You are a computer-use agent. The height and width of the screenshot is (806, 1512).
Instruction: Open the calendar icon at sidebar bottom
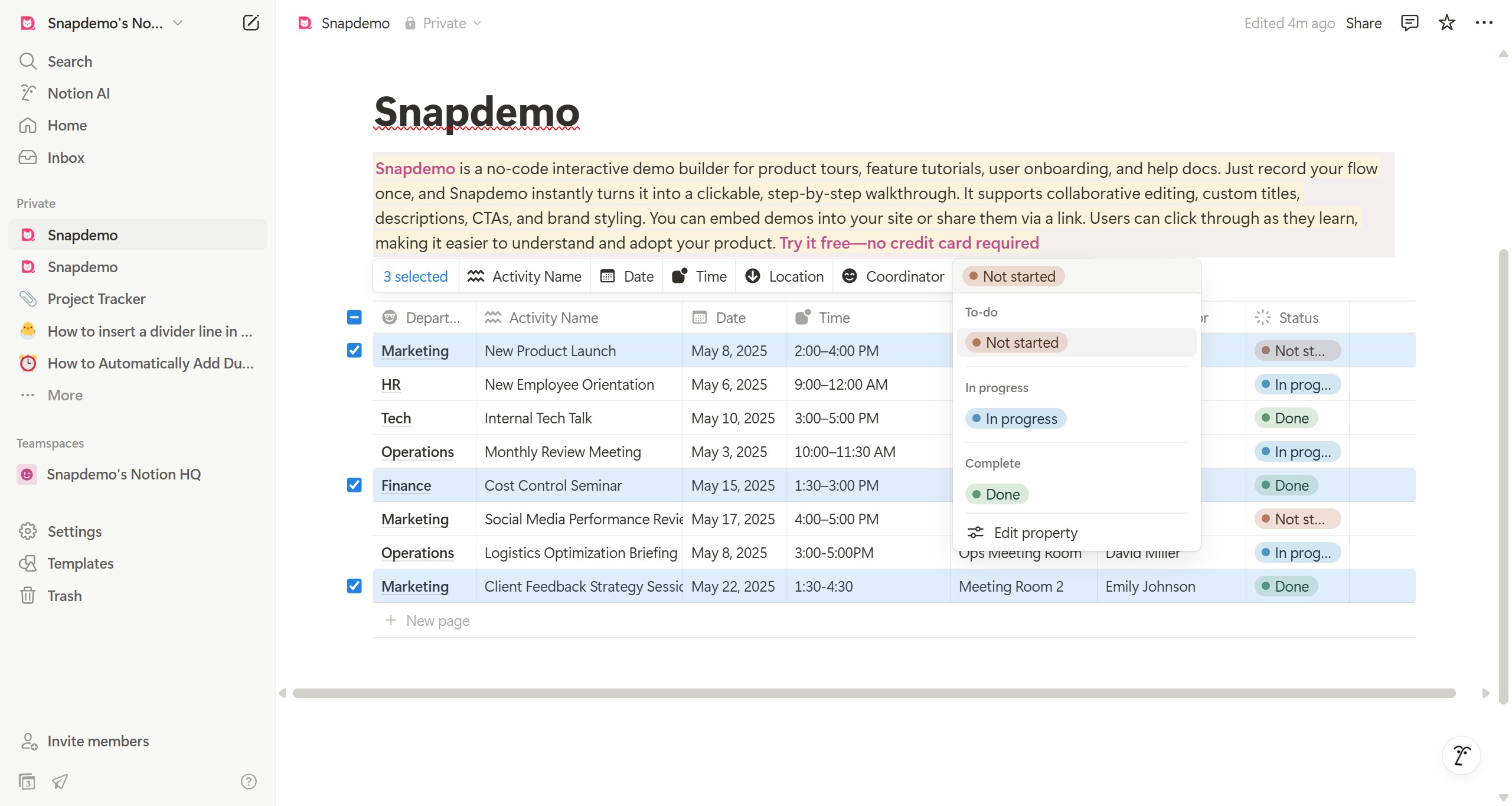pyautogui.click(x=27, y=781)
